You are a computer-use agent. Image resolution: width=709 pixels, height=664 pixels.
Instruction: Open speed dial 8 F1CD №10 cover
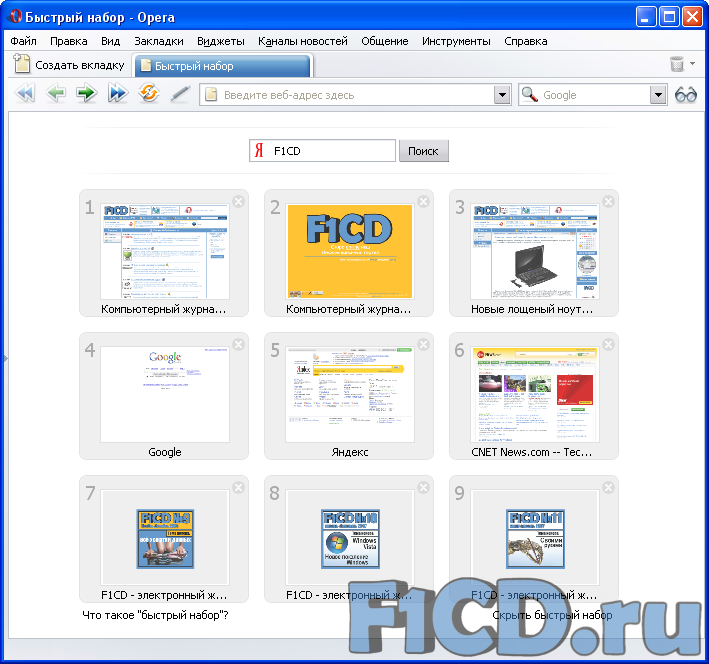coord(350,538)
